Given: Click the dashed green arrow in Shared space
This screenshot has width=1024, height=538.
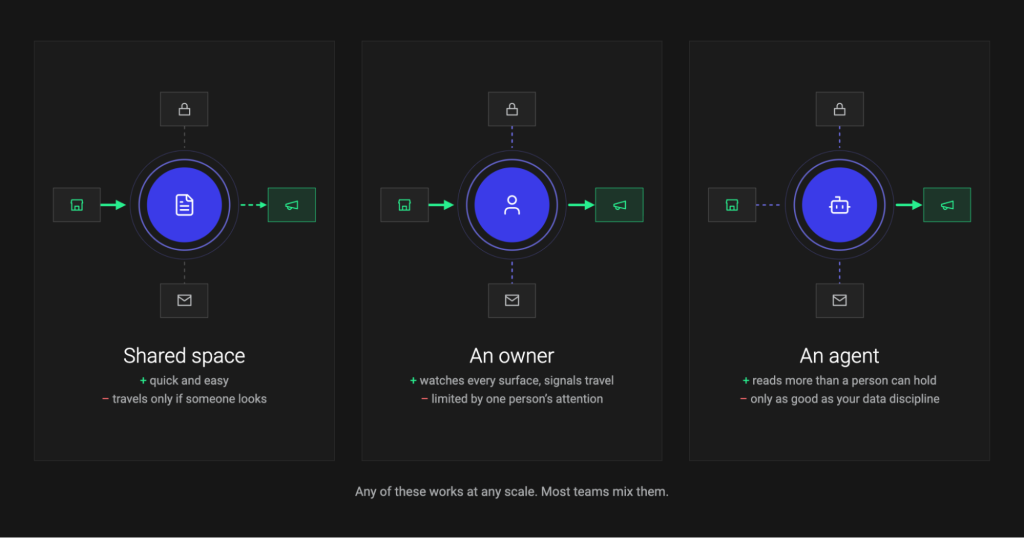Looking at the screenshot, I should pos(253,205).
